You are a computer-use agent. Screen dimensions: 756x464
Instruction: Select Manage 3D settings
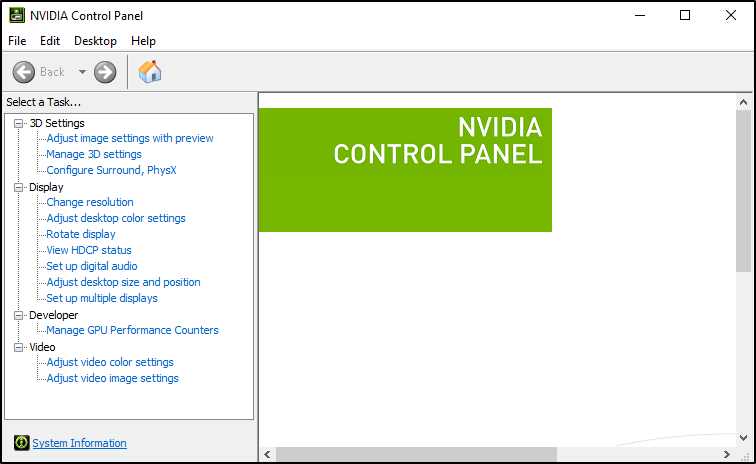click(94, 154)
